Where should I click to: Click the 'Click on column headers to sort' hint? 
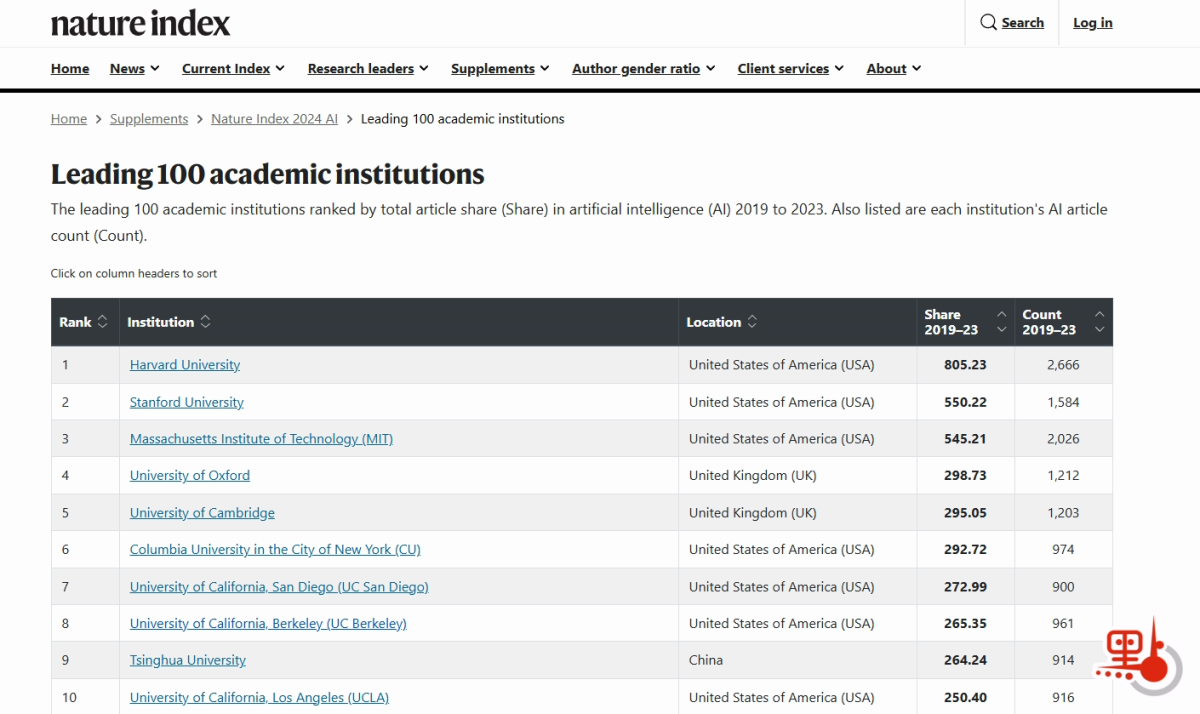pyautogui.click(x=134, y=274)
